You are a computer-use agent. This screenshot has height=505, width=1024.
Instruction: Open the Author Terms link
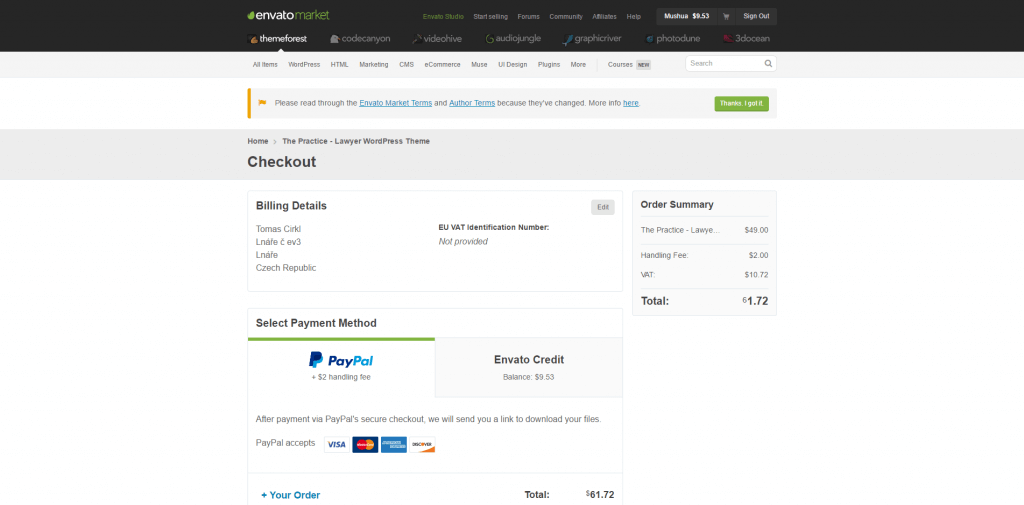[x=472, y=103]
